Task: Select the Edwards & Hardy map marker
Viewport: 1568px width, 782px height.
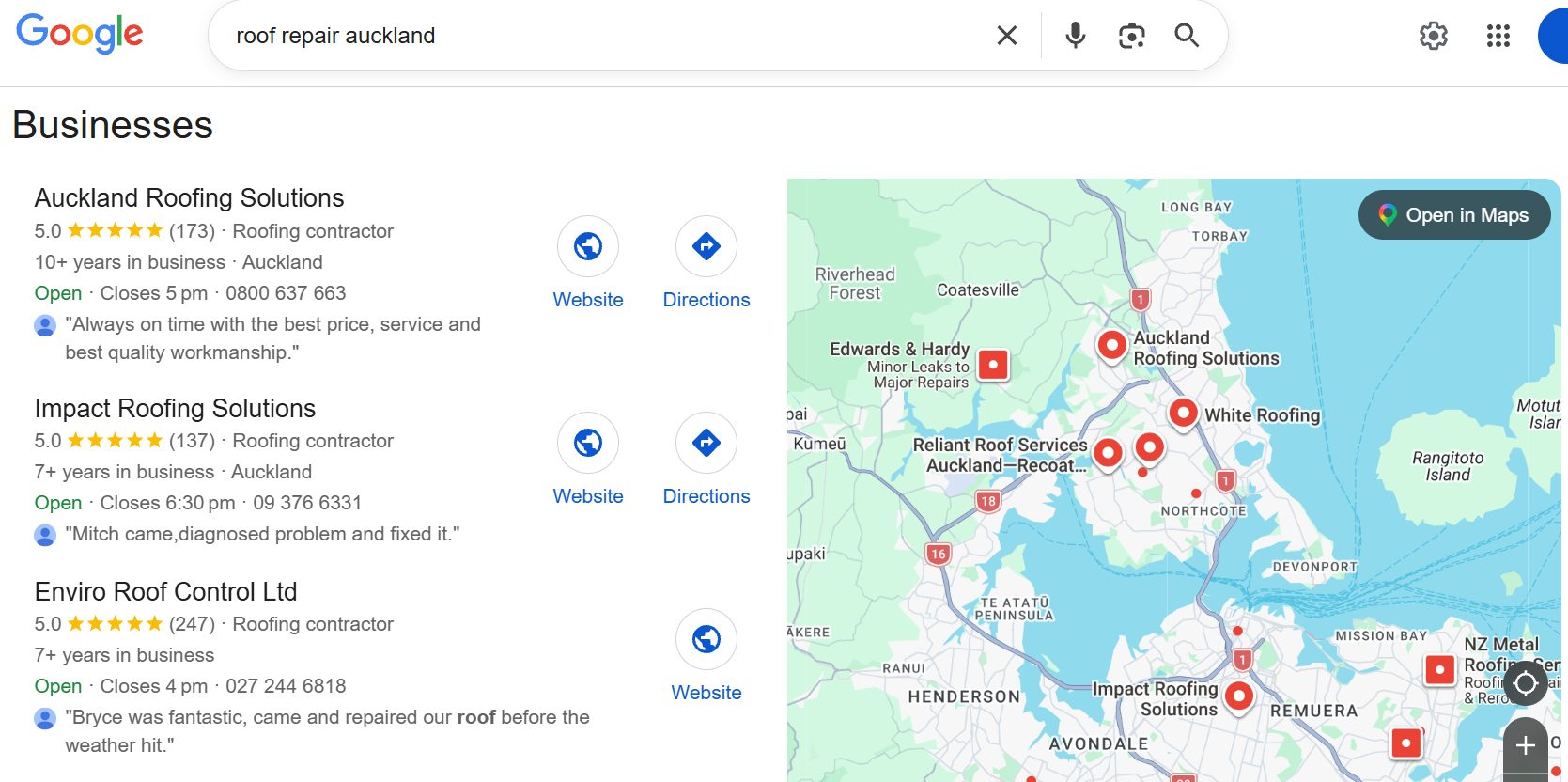Action: (x=993, y=365)
